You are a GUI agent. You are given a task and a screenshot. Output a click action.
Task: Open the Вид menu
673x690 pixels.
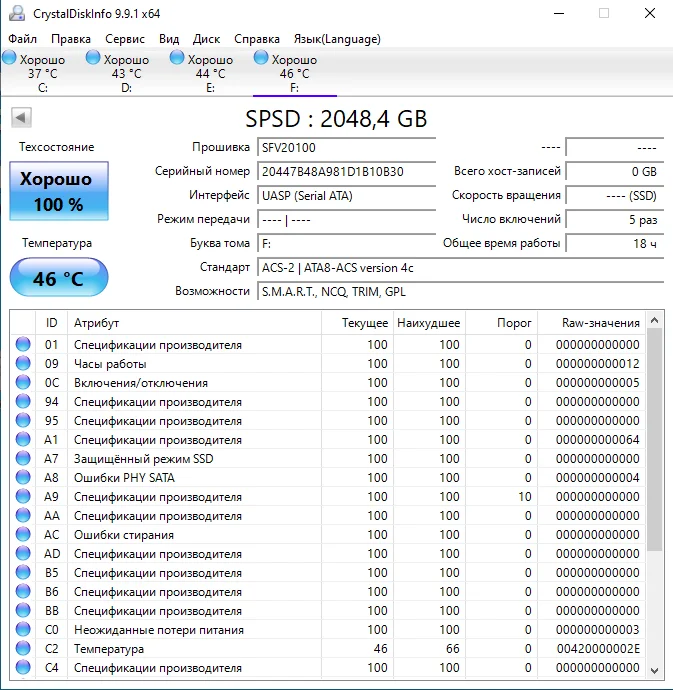(169, 39)
